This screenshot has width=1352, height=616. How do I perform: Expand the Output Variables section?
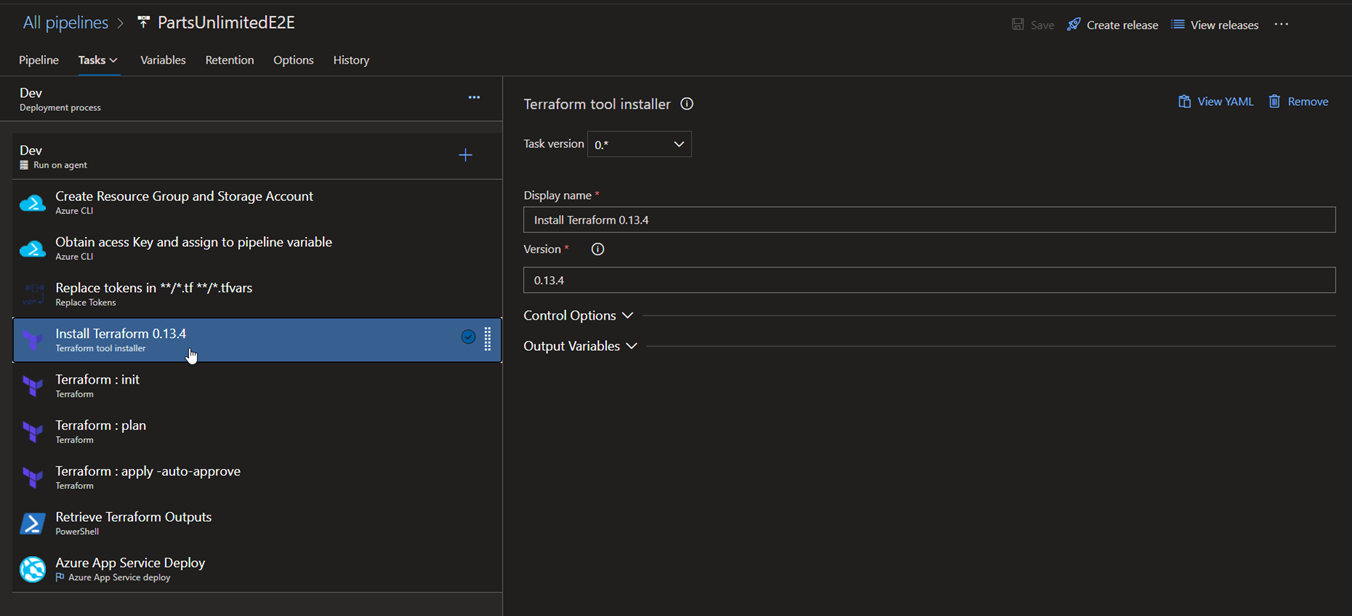point(580,346)
